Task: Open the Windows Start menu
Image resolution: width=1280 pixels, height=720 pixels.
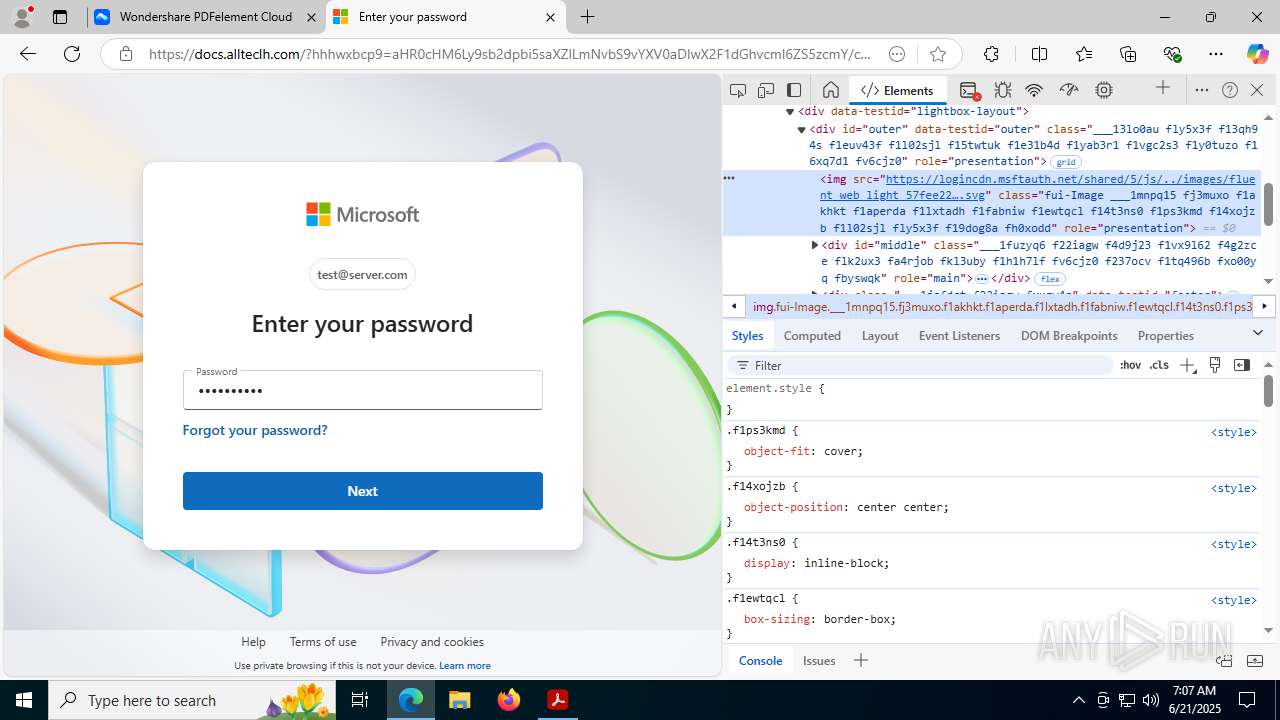Action: point(24,700)
